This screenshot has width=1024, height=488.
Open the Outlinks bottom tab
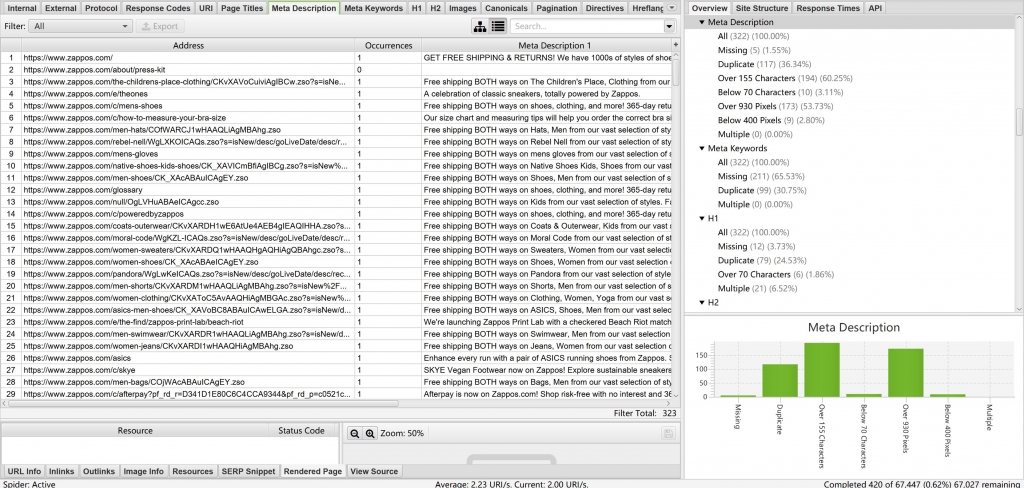tap(99, 471)
